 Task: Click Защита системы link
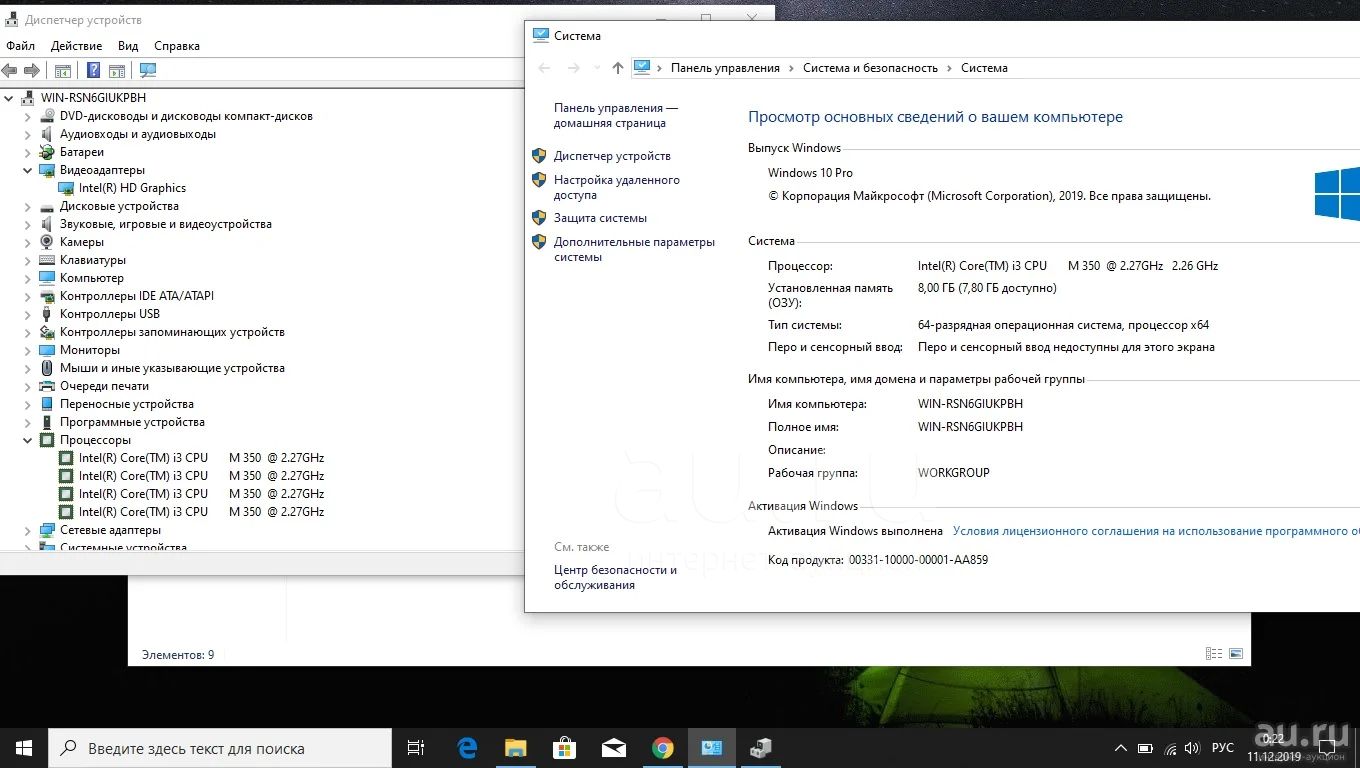(600, 218)
